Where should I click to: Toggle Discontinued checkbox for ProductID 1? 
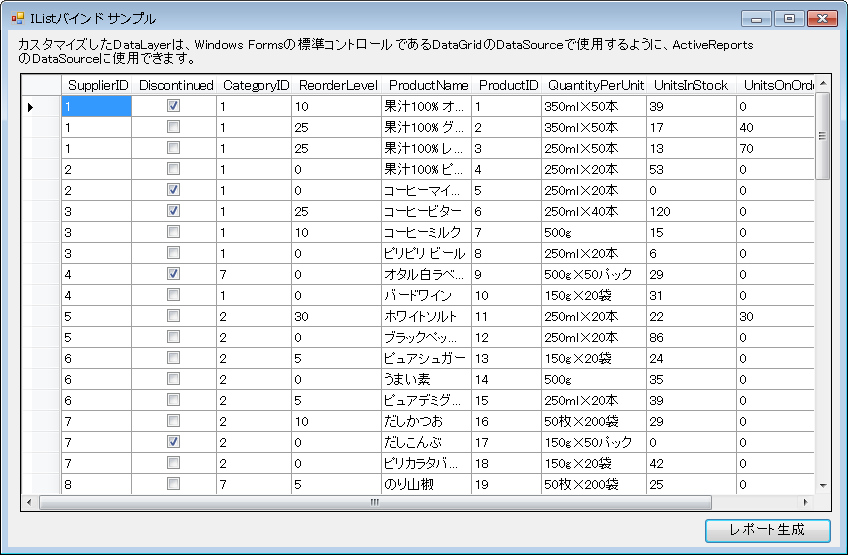173,106
